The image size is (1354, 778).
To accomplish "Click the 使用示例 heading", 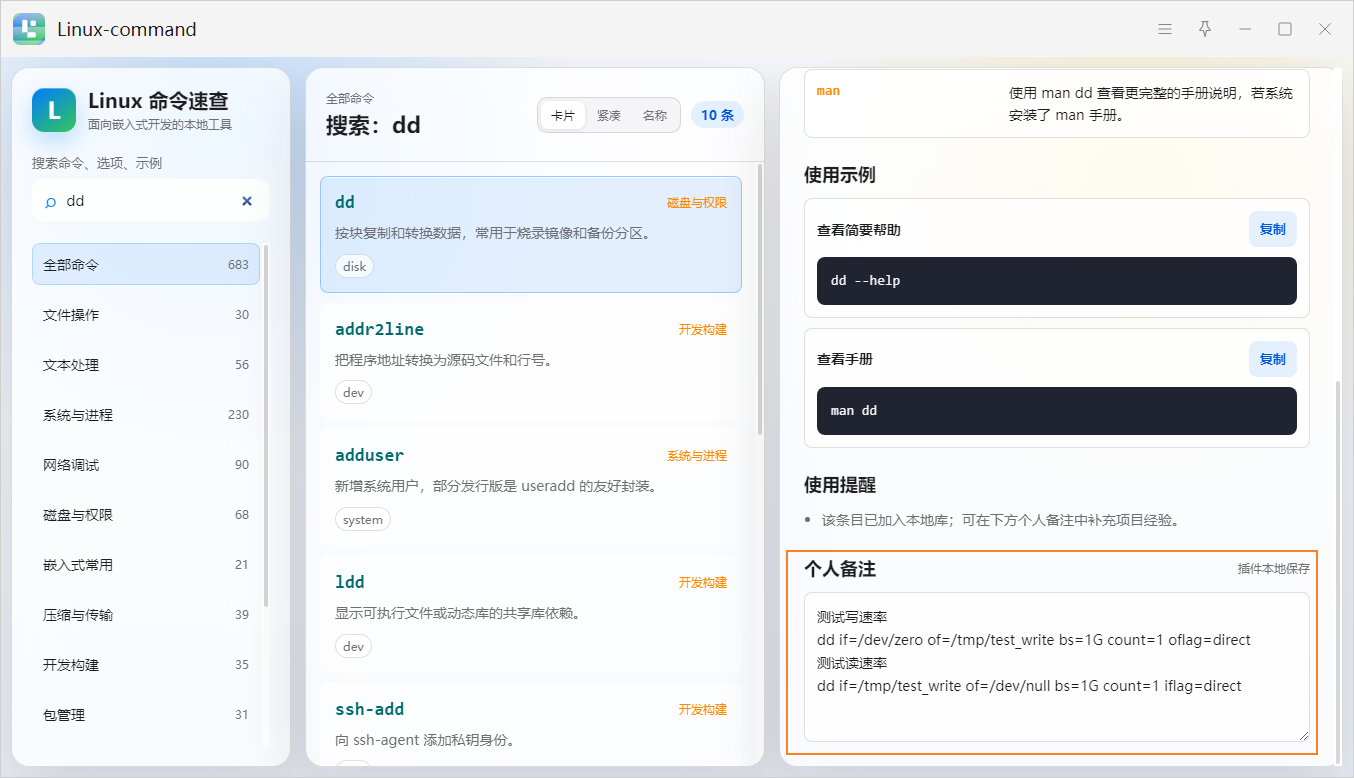I will click(x=840, y=175).
